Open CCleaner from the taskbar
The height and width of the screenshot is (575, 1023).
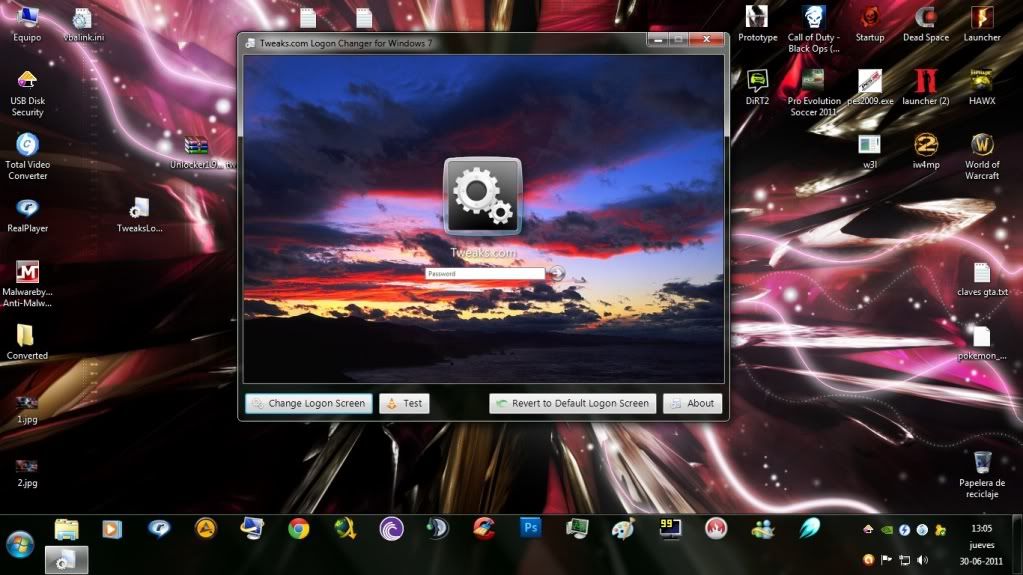[484, 529]
